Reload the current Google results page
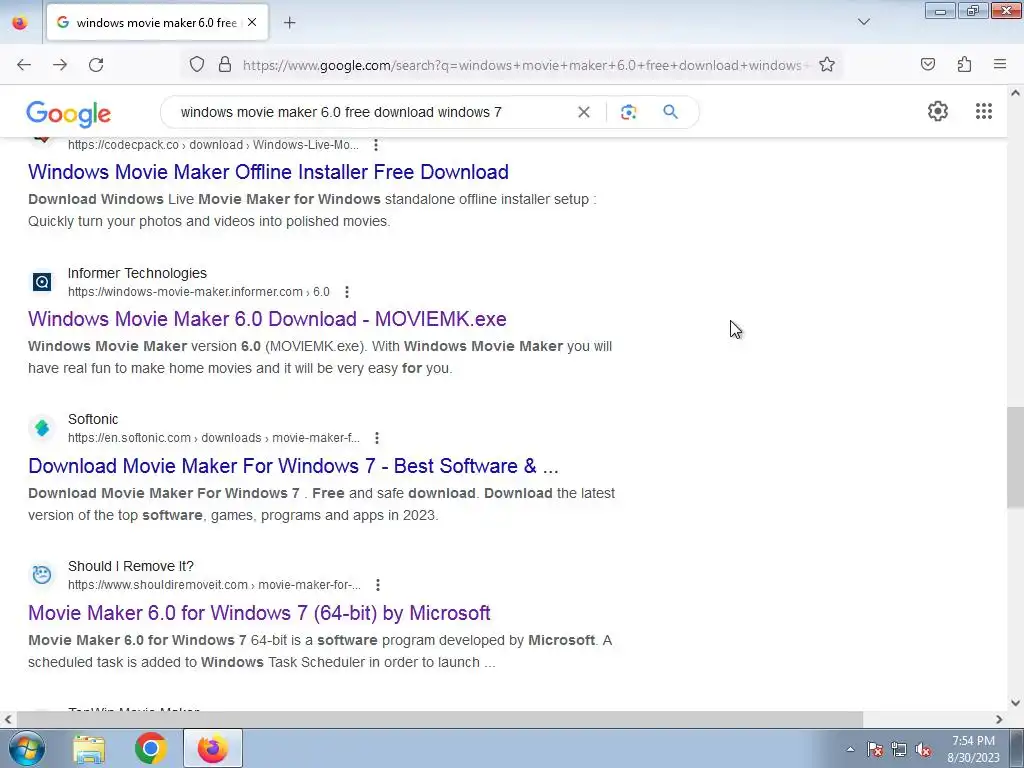This screenshot has width=1024, height=768. pos(96,65)
